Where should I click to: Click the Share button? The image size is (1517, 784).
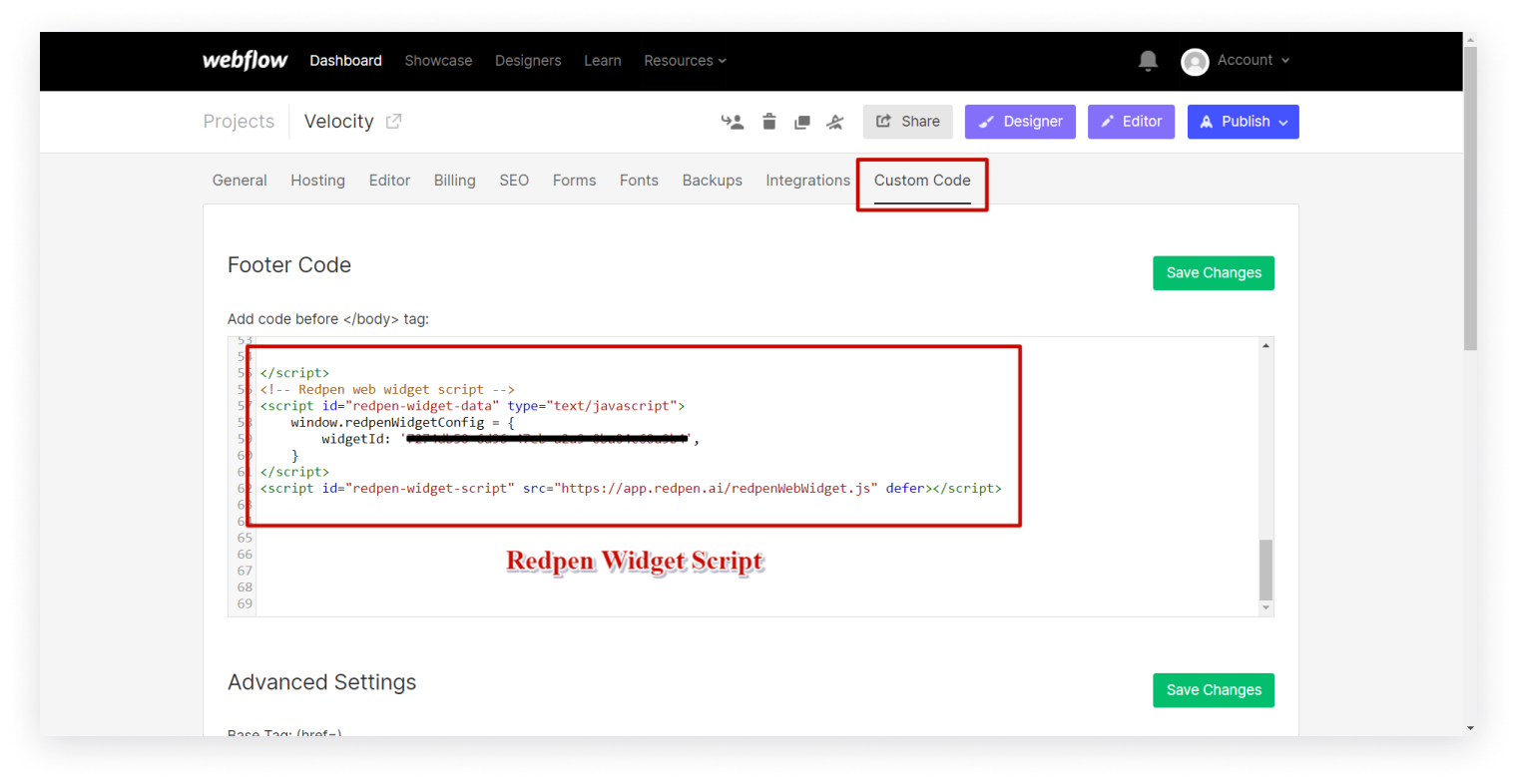907,122
